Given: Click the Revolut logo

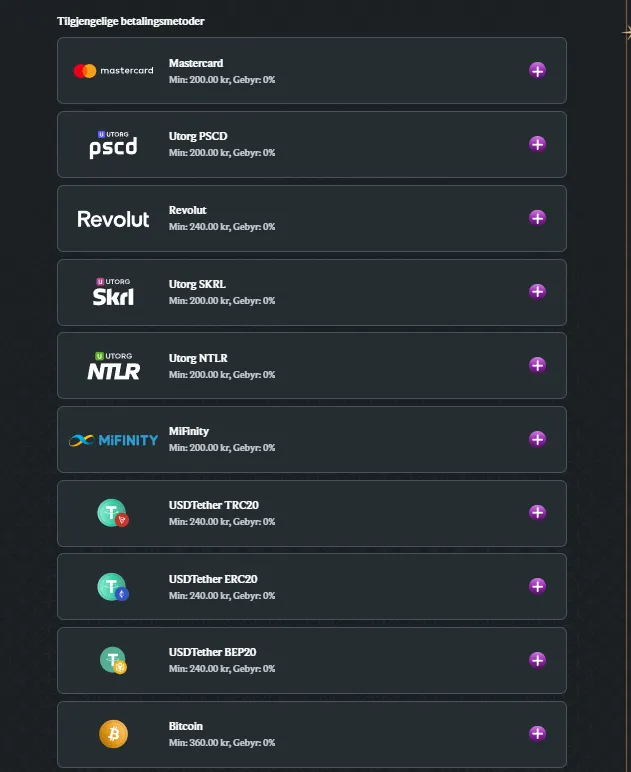Looking at the screenshot, I should [x=113, y=219].
